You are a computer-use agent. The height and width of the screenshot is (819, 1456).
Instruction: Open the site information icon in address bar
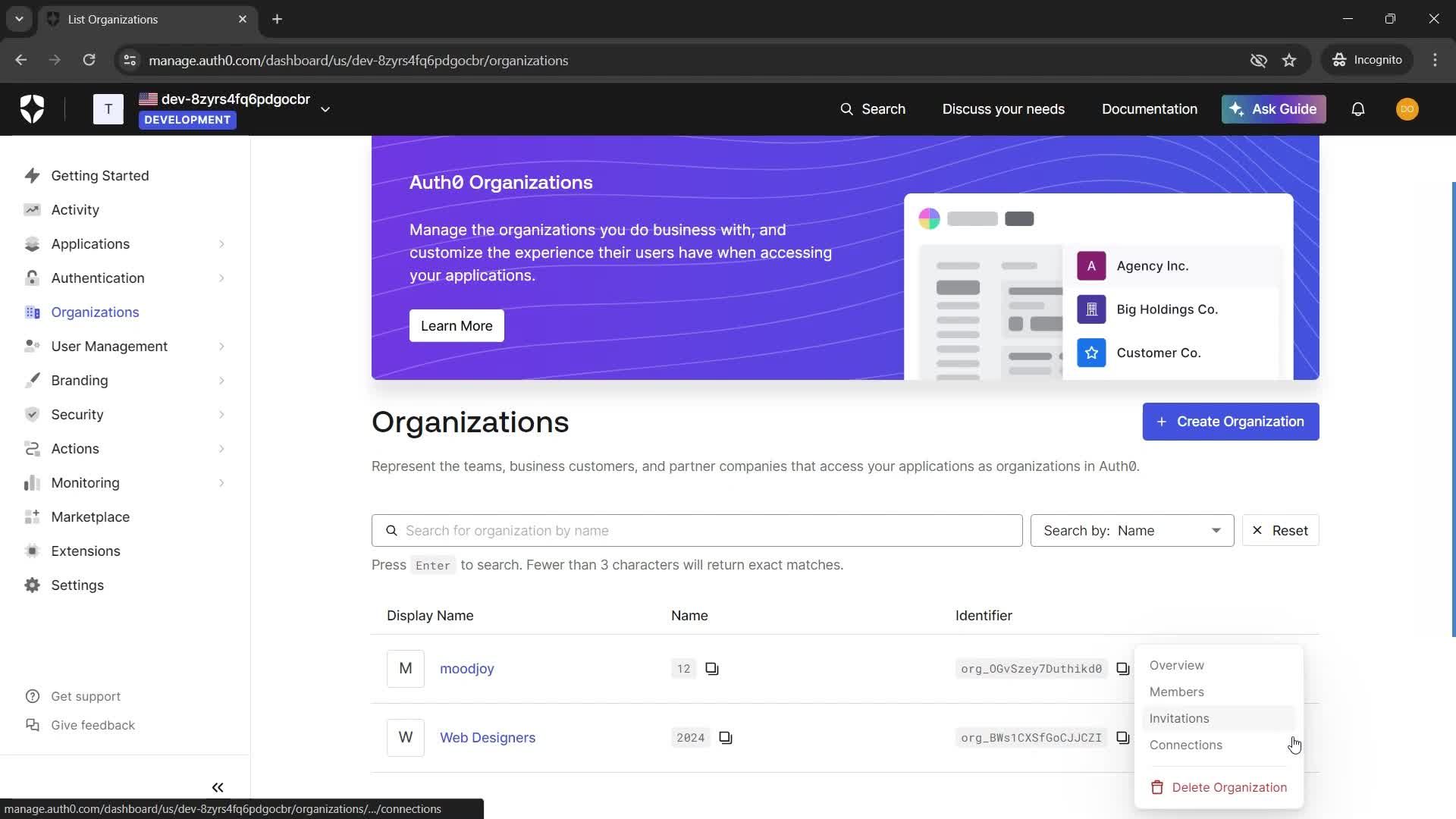130,61
